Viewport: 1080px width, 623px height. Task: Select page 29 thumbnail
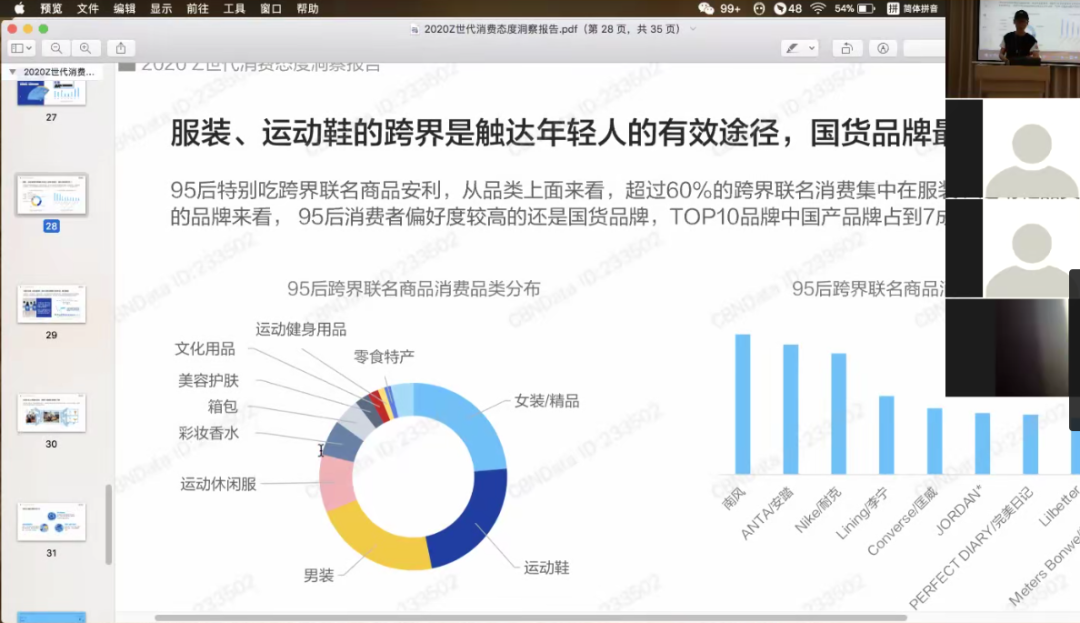point(52,304)
